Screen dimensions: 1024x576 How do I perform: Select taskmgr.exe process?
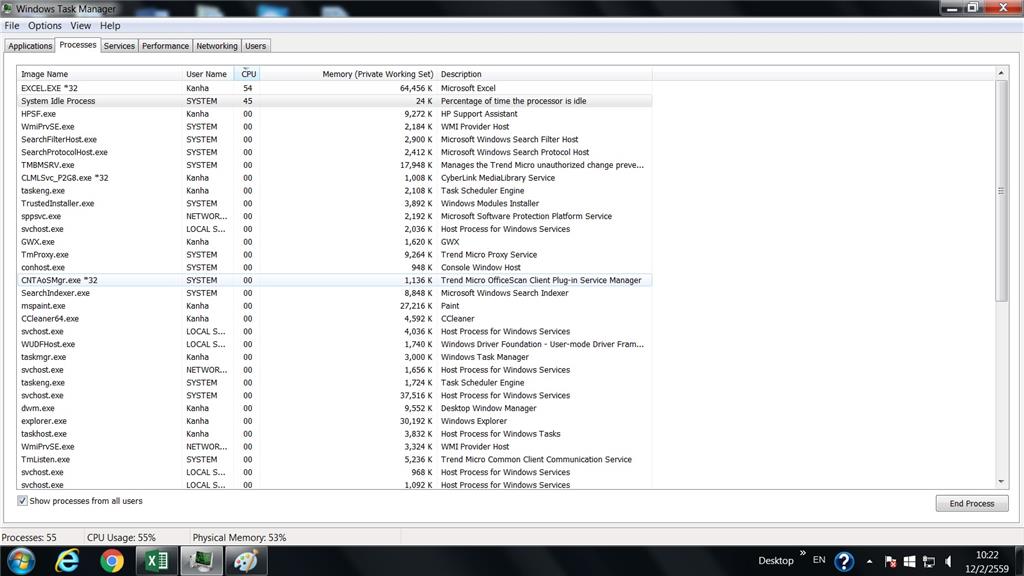click(334, 357)
